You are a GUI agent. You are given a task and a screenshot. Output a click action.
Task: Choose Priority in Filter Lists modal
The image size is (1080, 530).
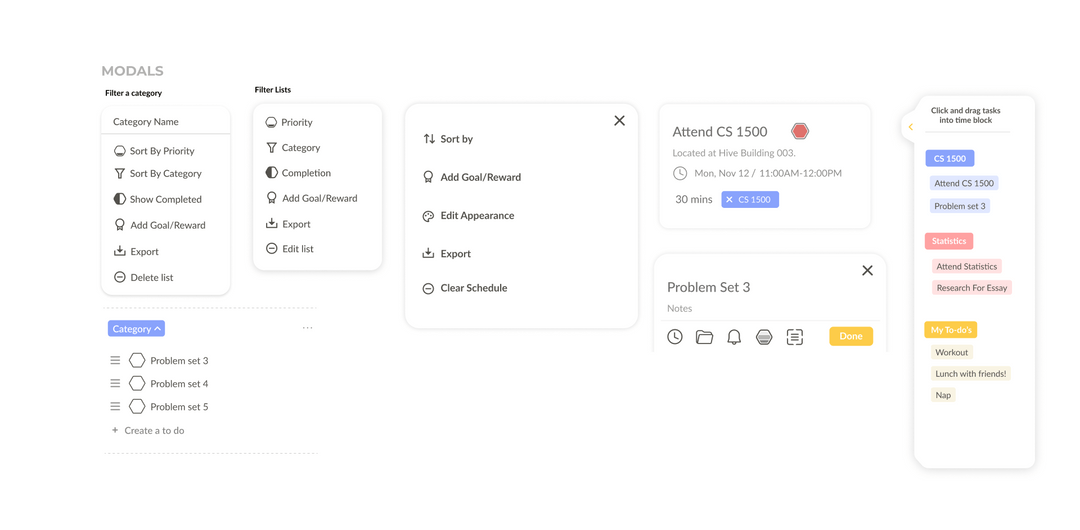(x=289, y=122)
